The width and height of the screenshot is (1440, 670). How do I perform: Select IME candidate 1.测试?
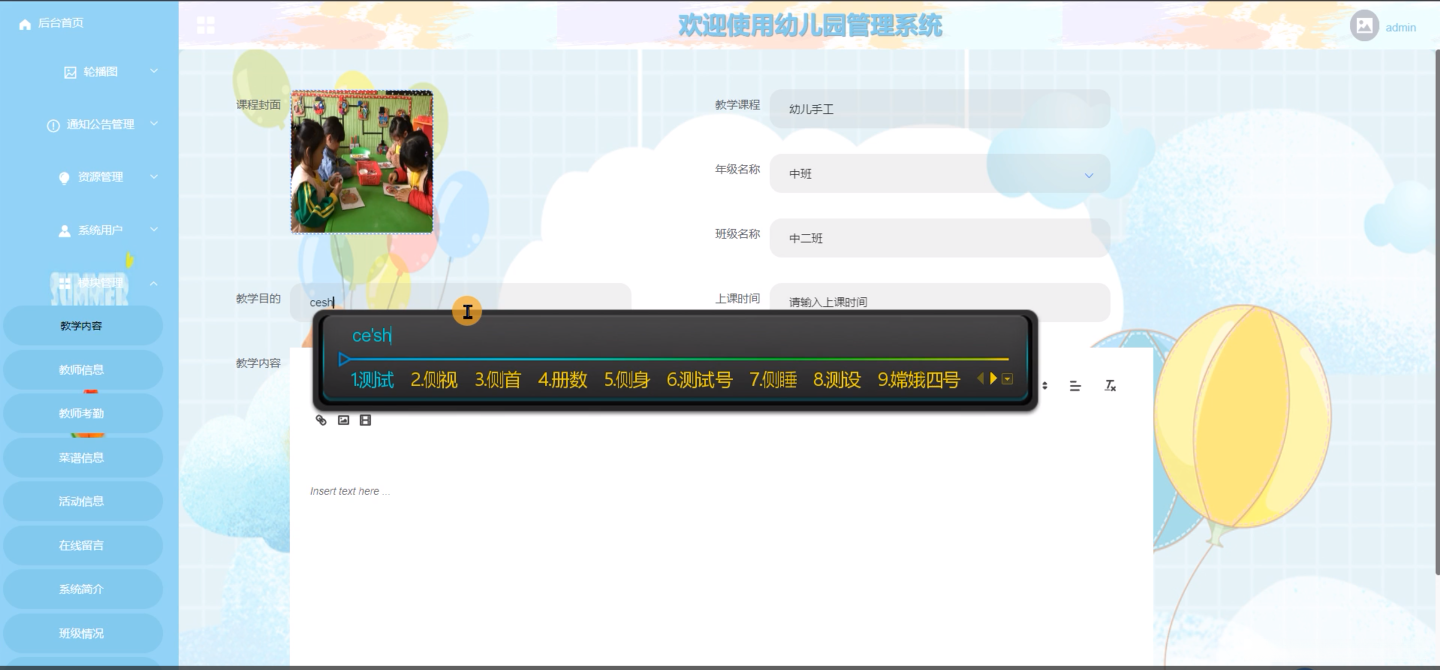tap(372, 380)
